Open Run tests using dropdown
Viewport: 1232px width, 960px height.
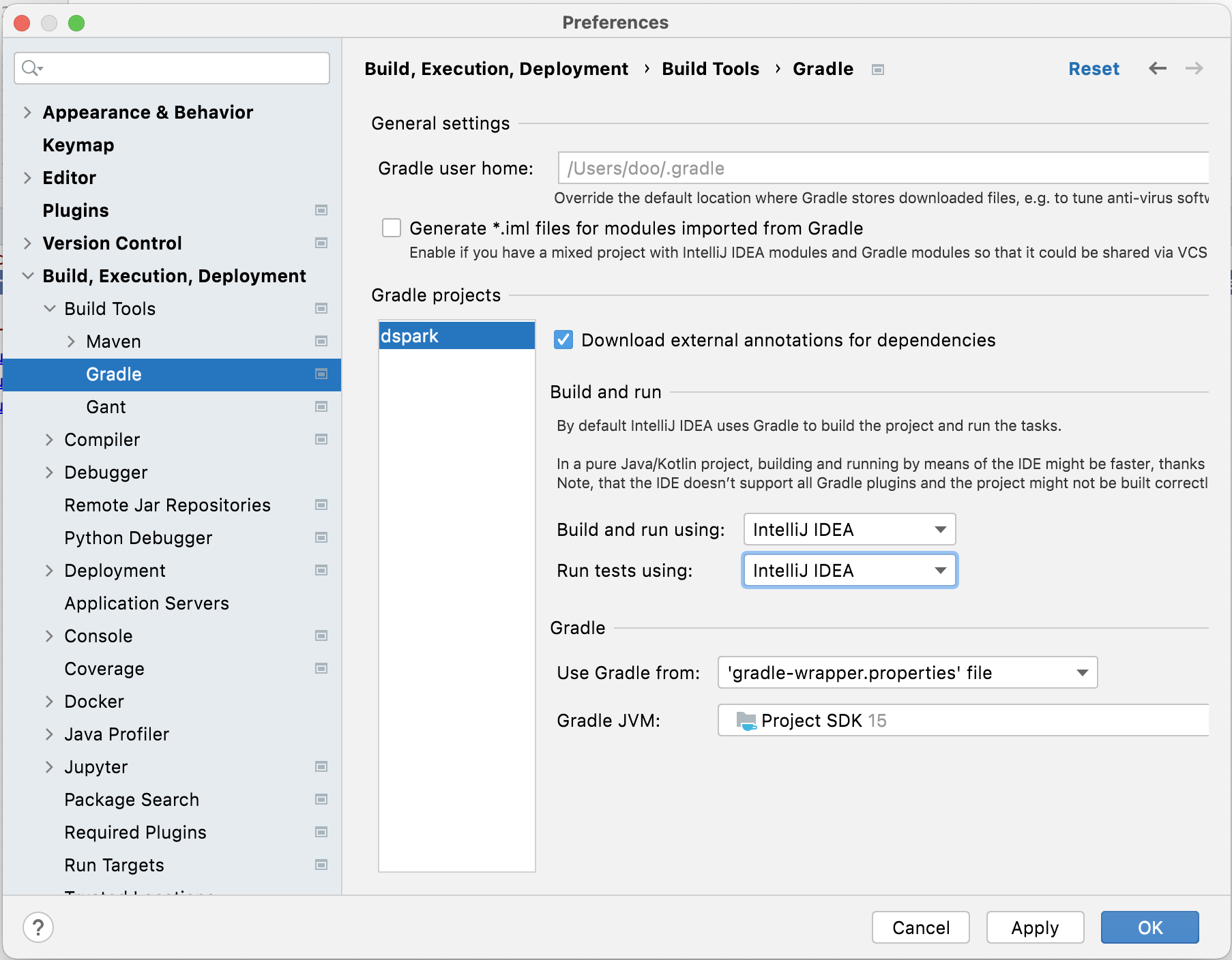coord(849,570)
